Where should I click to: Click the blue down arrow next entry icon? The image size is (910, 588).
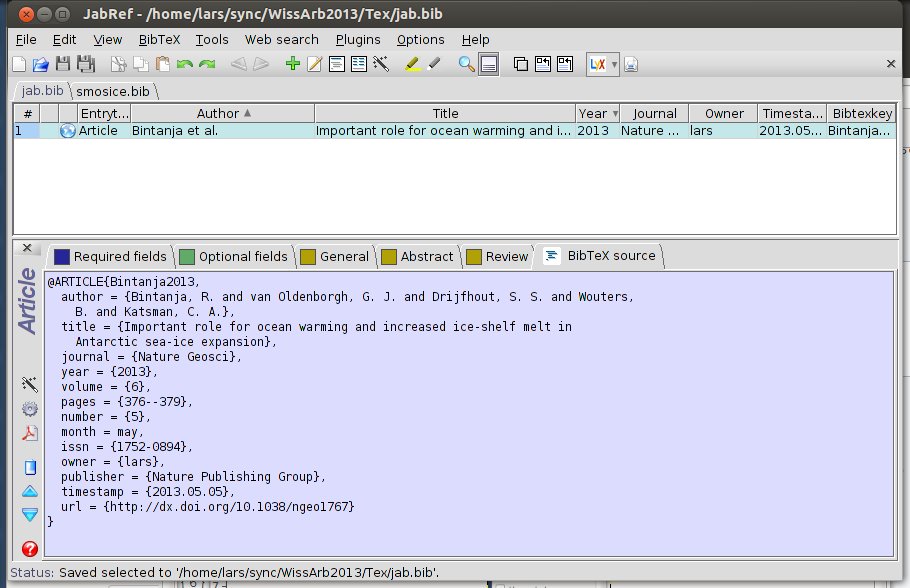[x=30, y=515]
